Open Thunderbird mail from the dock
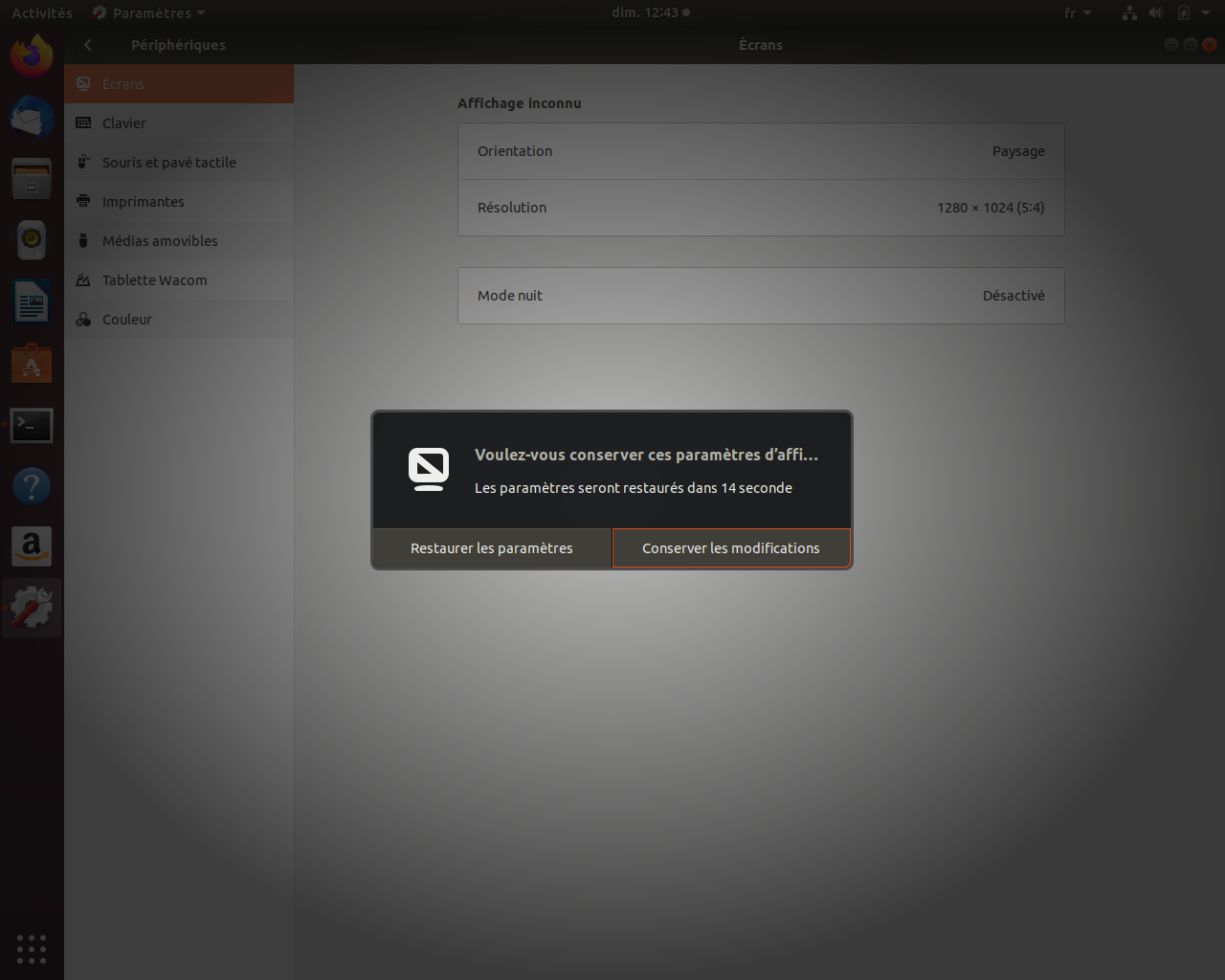This screenshot has height=980, width=1225. 32,117
